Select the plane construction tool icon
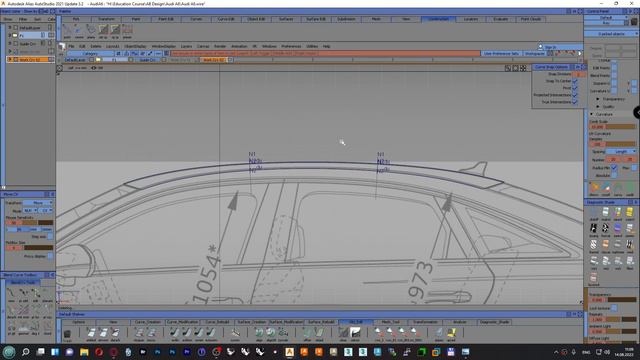 pyautogui.click(x=91, y=30)
